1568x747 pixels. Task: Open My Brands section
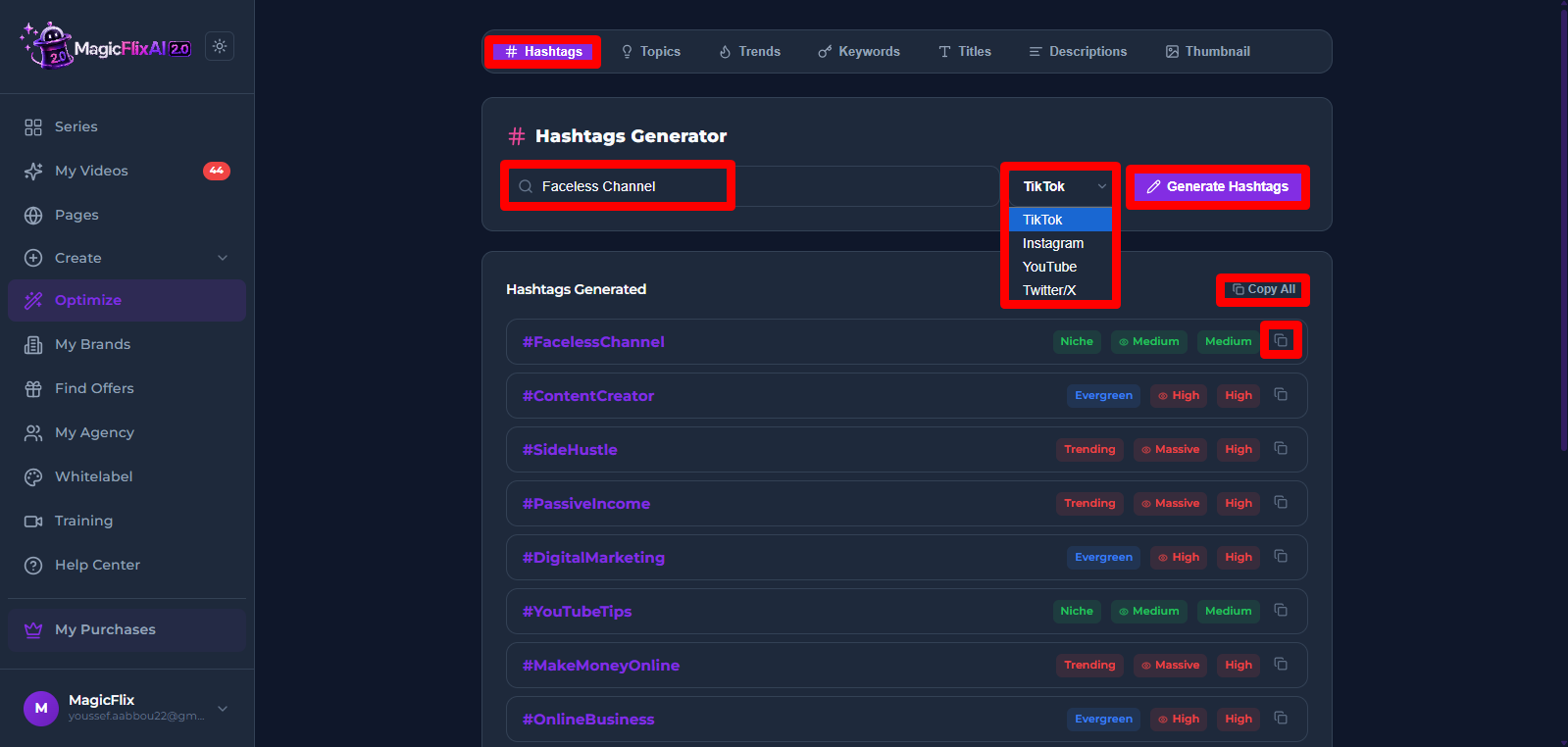tap(126, 344)
